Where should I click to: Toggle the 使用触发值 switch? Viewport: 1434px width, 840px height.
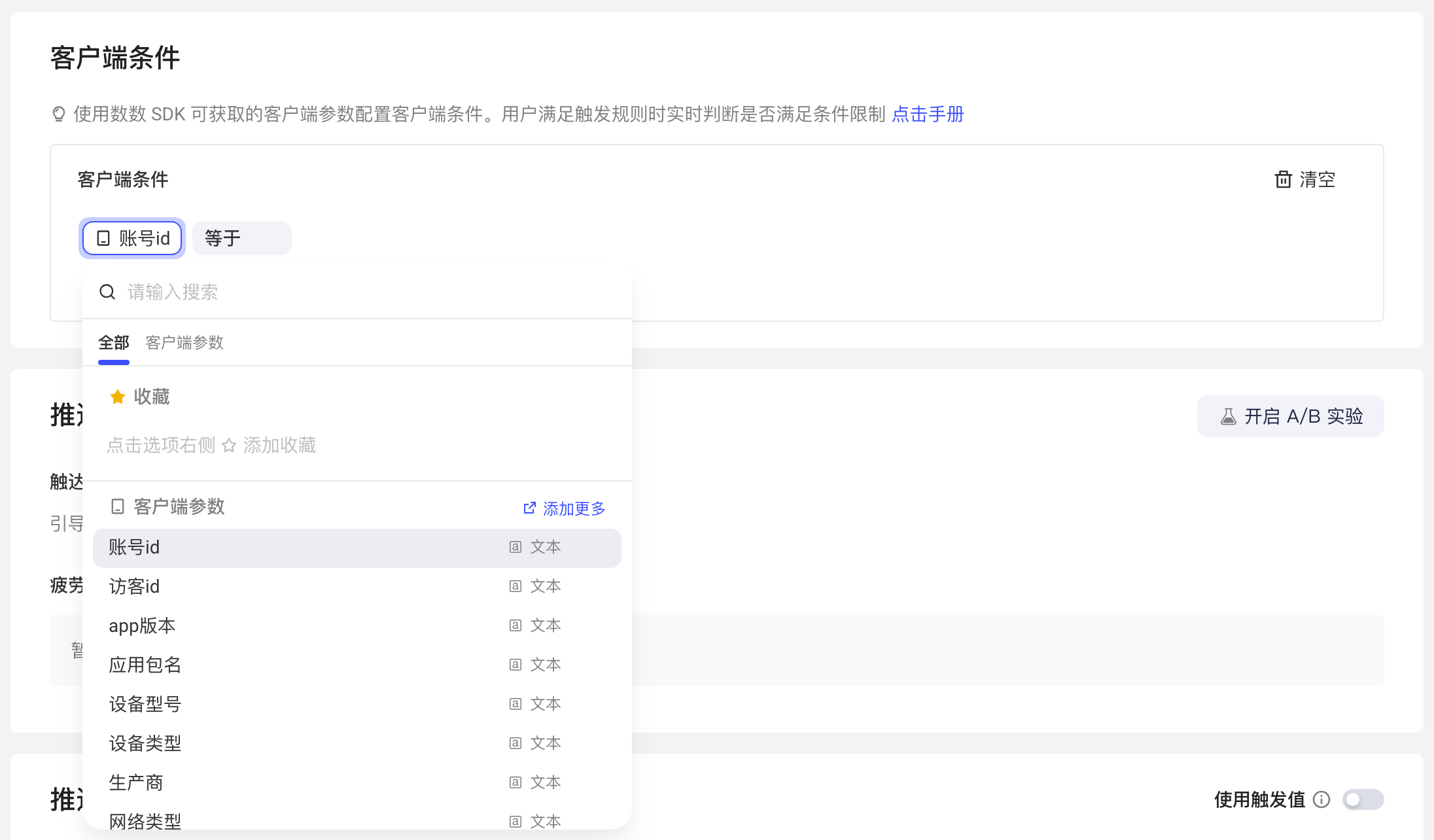[x=1363, y=799]
